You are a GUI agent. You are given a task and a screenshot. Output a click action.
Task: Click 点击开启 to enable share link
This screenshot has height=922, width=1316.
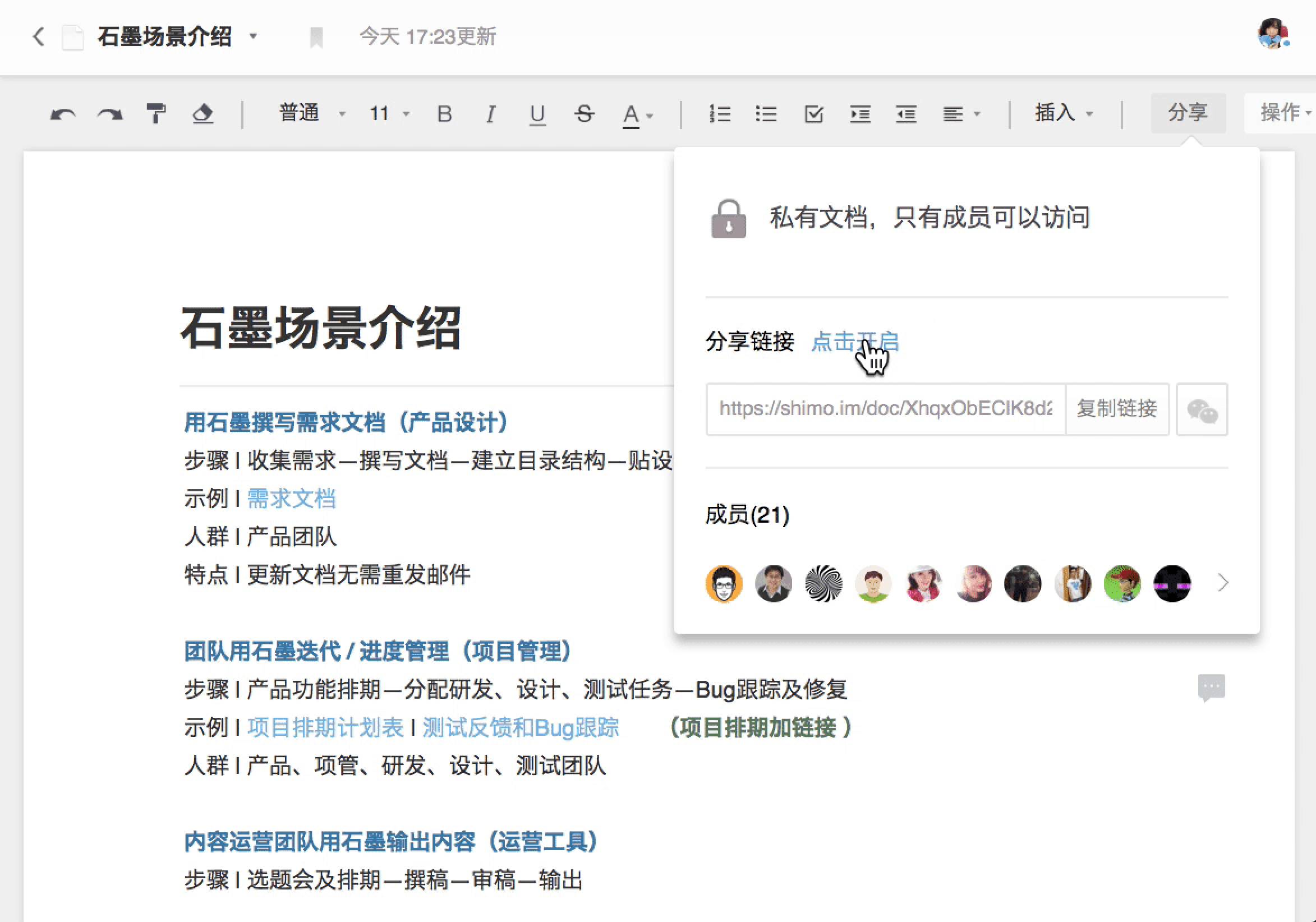pyautogui.click(x=854, y=342)
